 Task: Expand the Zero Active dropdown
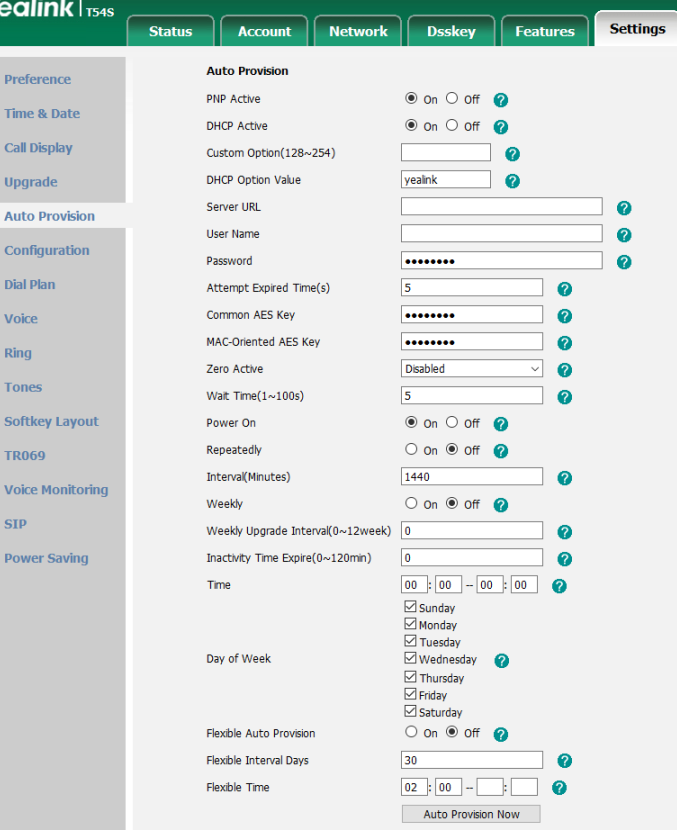tap(472, 369)
